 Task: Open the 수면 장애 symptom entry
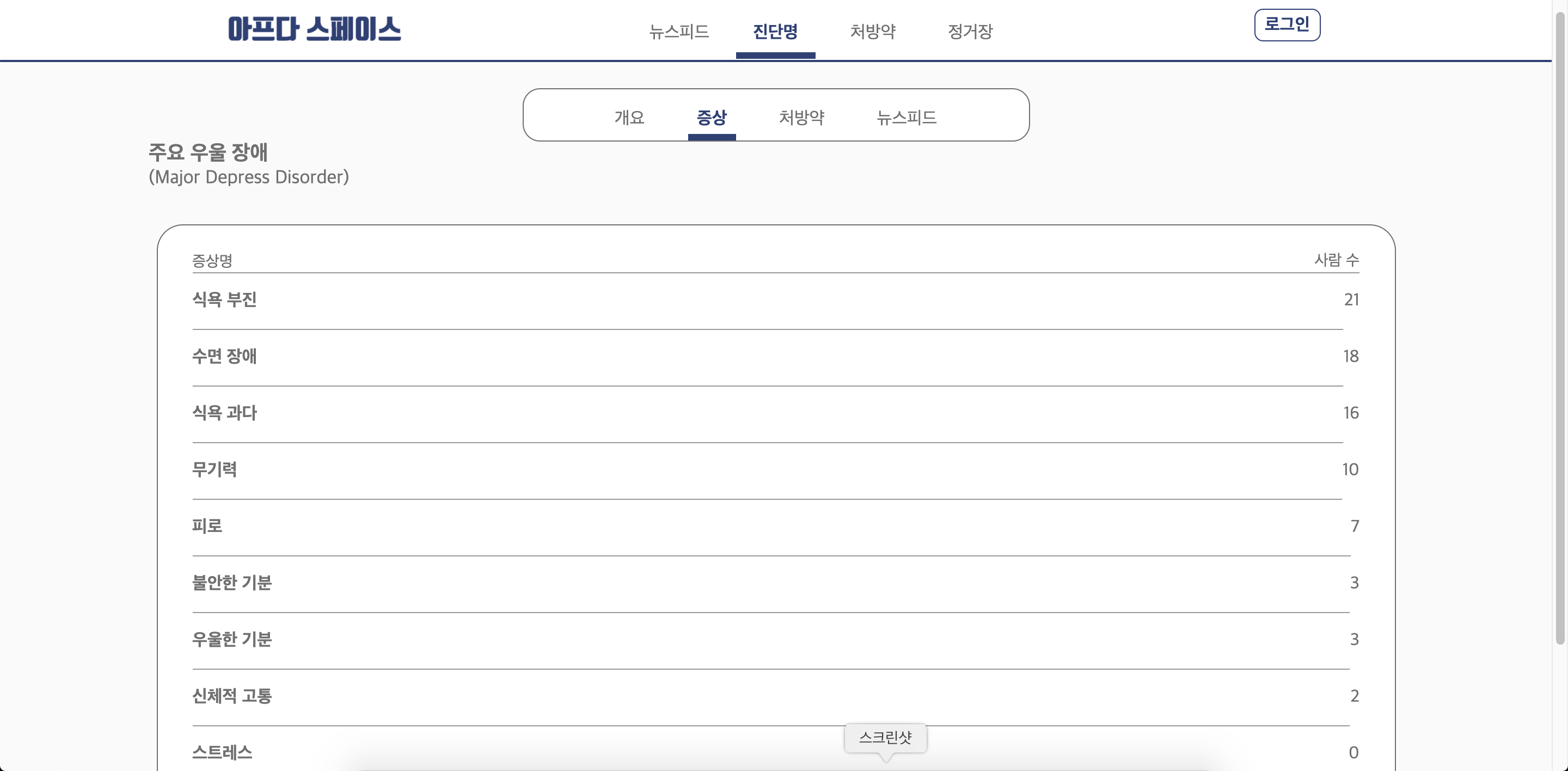tap(225, 356)
